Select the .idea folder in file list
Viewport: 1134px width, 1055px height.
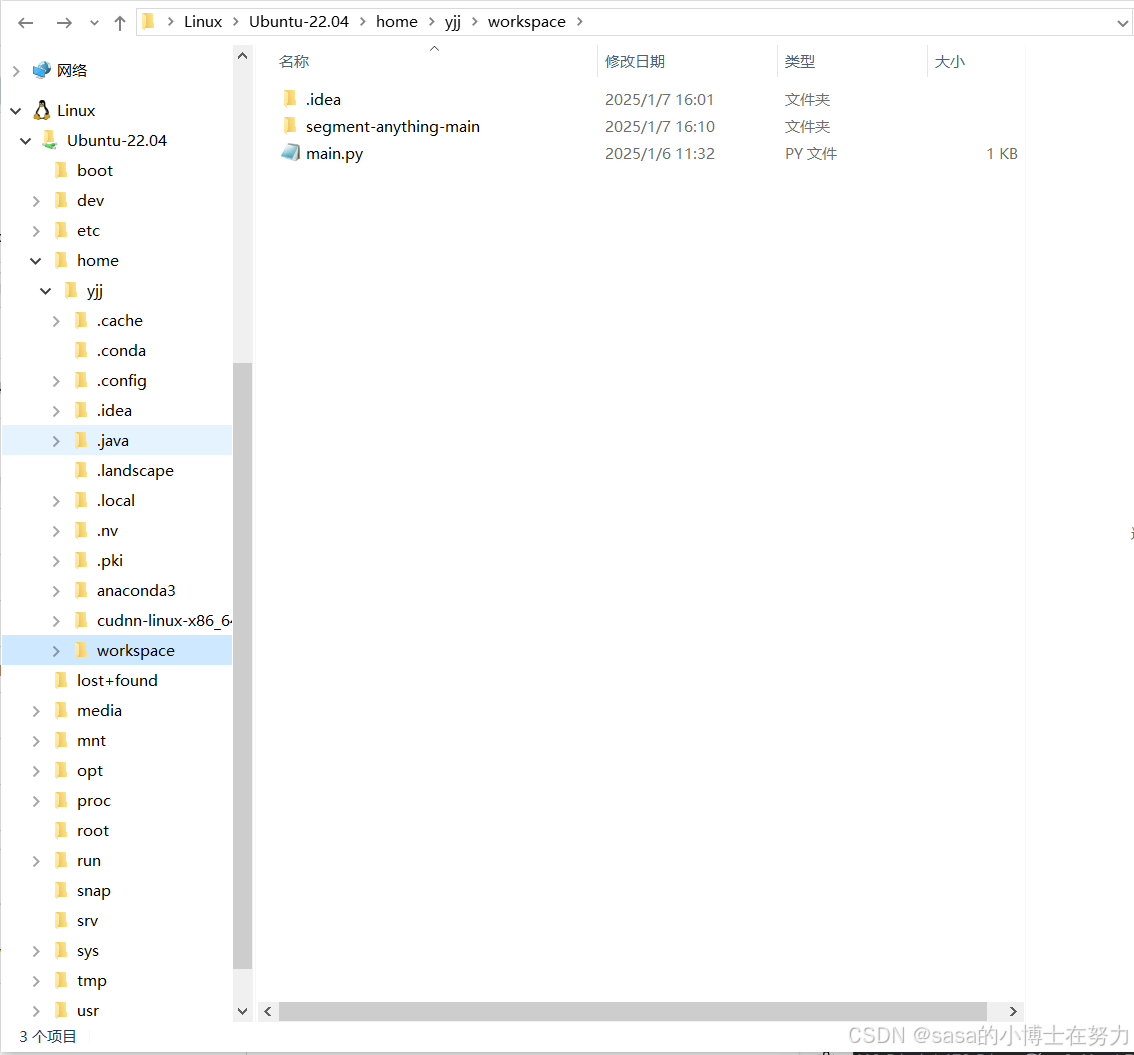(x=323, y=99)
